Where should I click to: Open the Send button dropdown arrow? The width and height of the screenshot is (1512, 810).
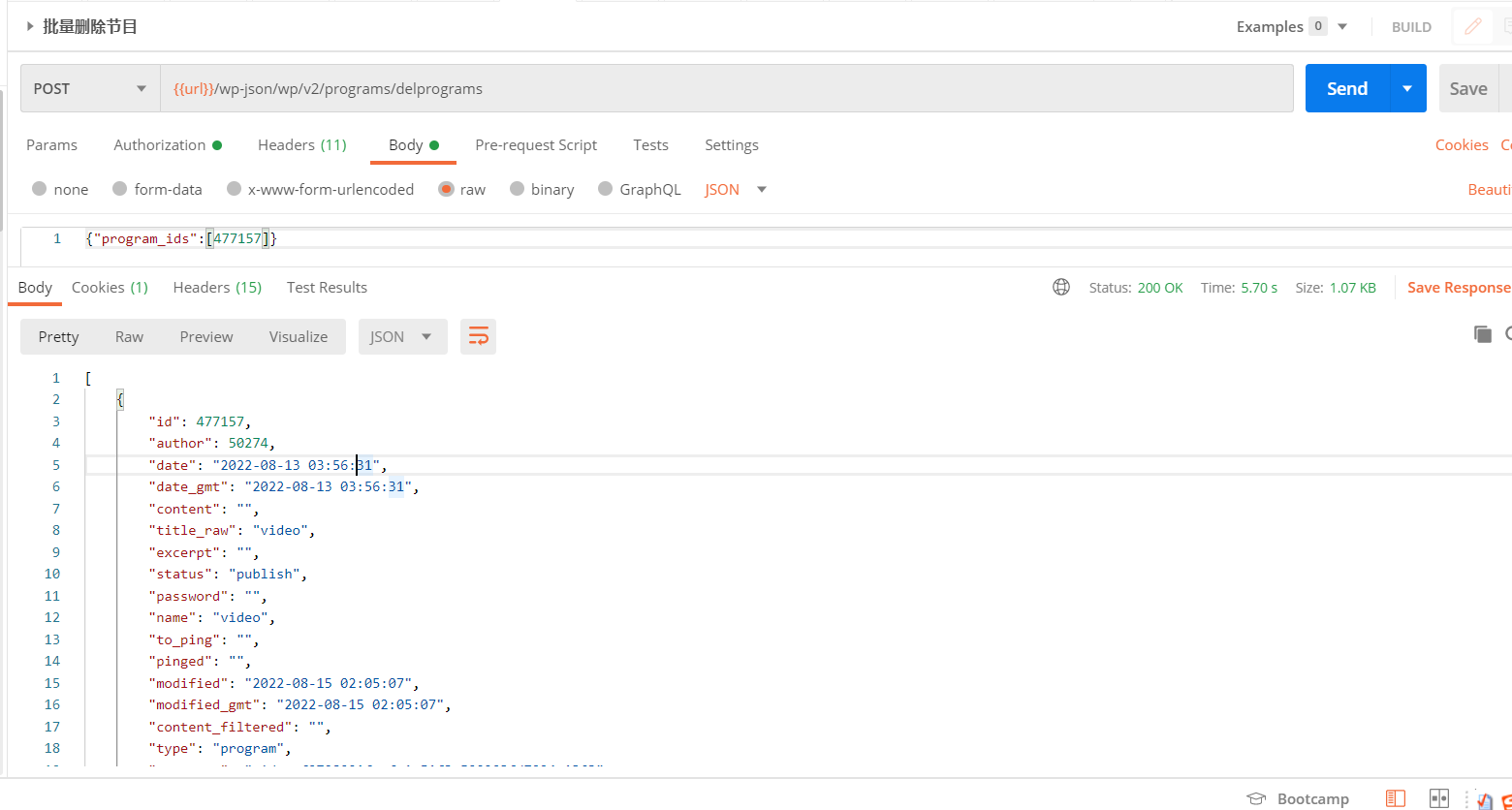(1407, 88)
